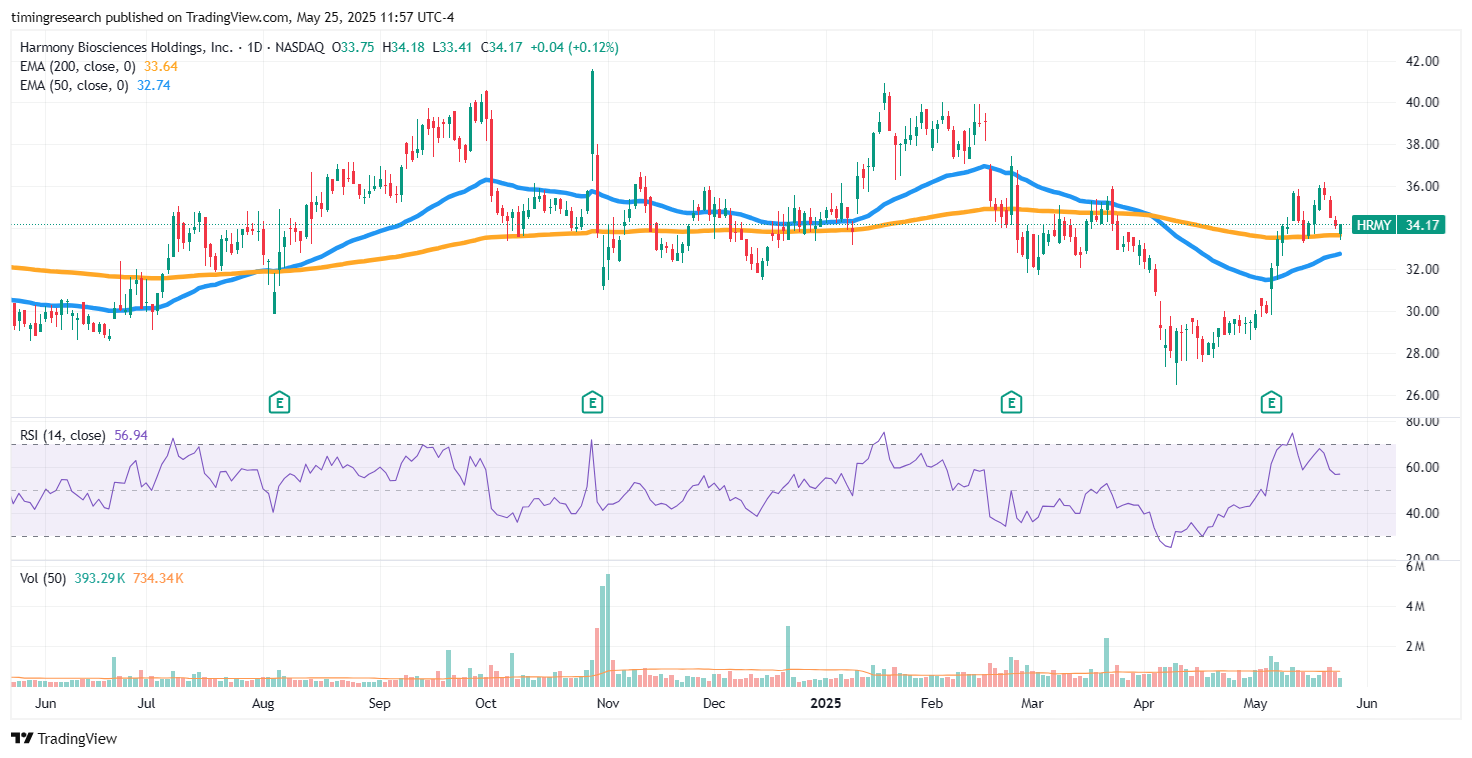
Task: Click the high value H34.18
Action: pos(405,47)
